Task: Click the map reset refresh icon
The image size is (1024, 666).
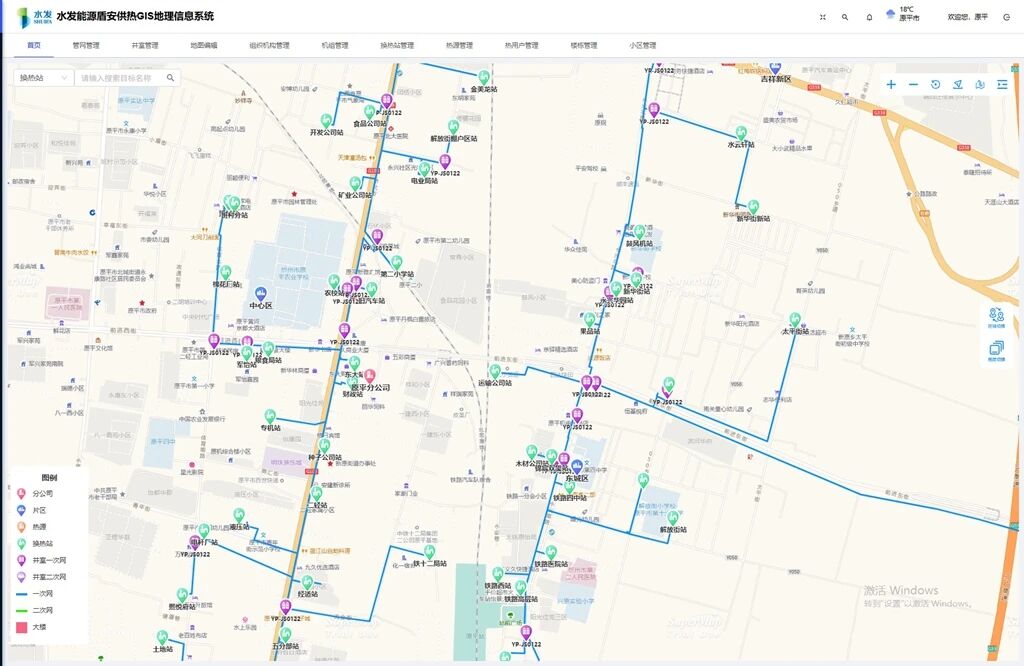Action: pyautogui.click(x=935, y=85)
